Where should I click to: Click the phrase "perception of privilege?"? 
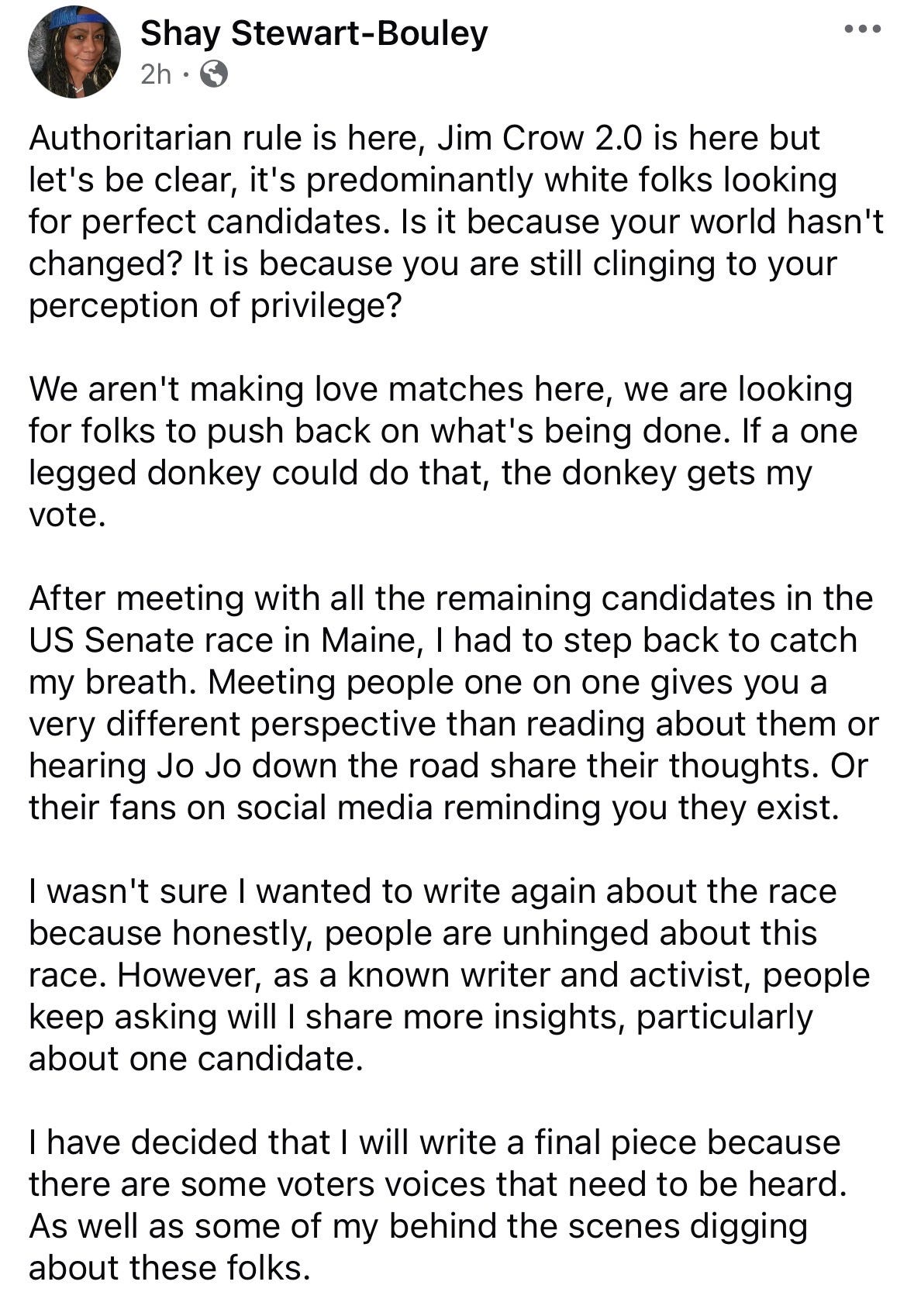(x=216, y=306)
